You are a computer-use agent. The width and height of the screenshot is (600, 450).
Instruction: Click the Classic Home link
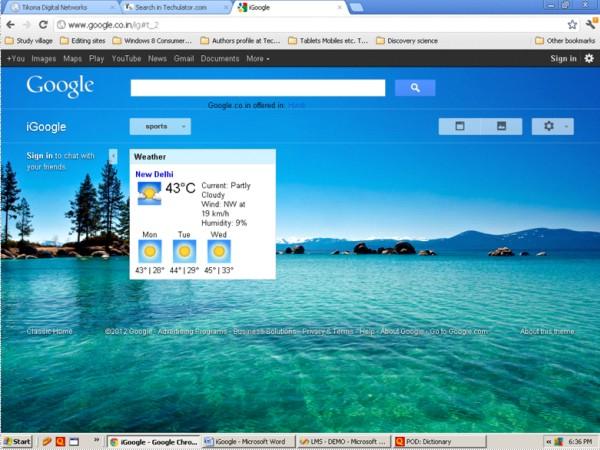click(49, 331)
